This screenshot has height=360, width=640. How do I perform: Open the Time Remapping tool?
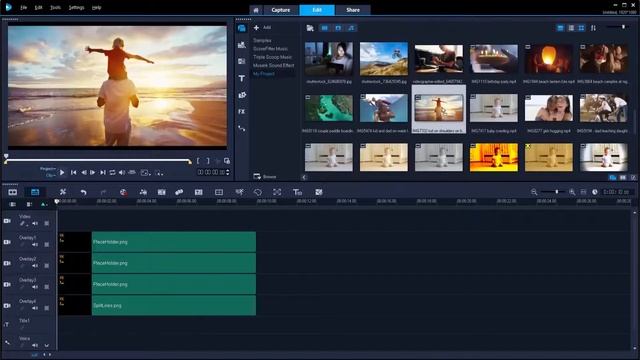240,192
